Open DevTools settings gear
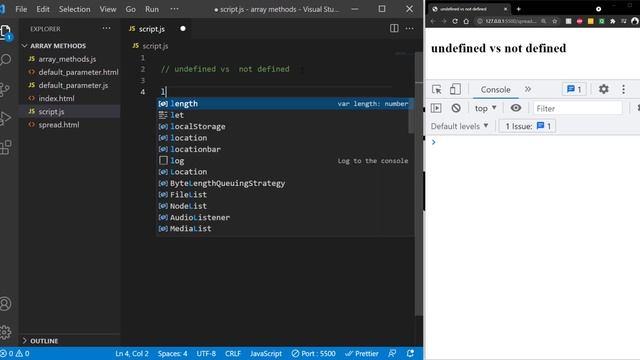Screen dimensions: 640x360 (603, 89)
